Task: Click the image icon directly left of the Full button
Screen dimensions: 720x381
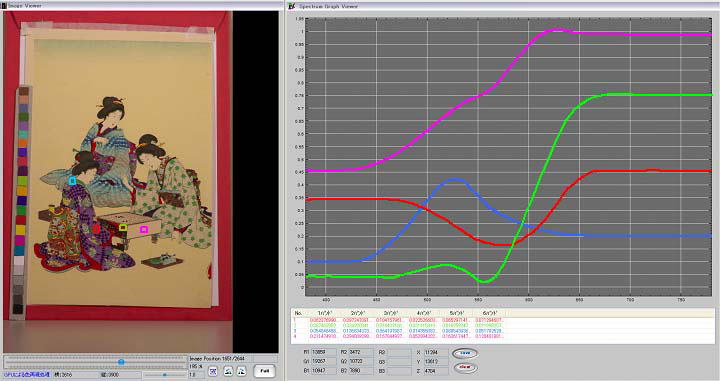Action: coord(242,371)
